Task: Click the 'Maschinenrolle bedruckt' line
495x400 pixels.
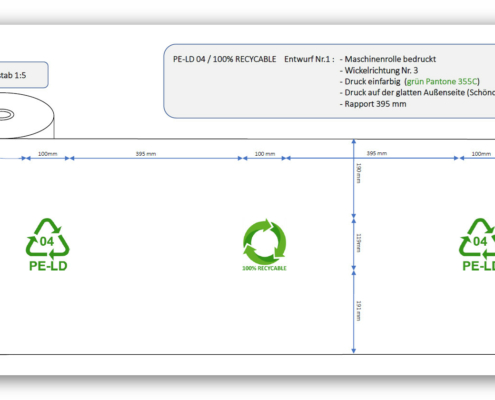Action: click(388, 59)
